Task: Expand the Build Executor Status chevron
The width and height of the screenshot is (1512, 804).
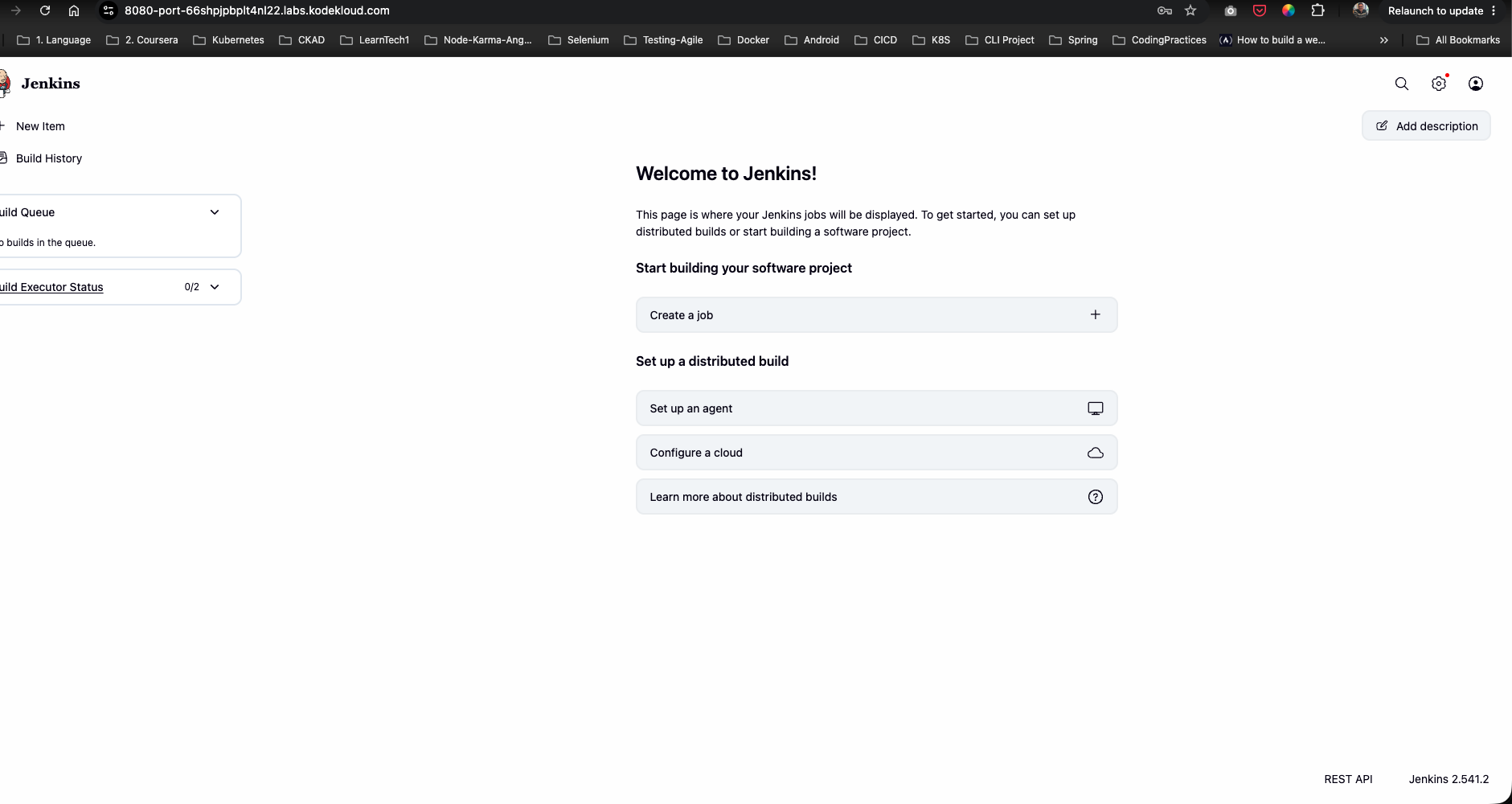Action: pyautogui.click(x=215, y=287)
